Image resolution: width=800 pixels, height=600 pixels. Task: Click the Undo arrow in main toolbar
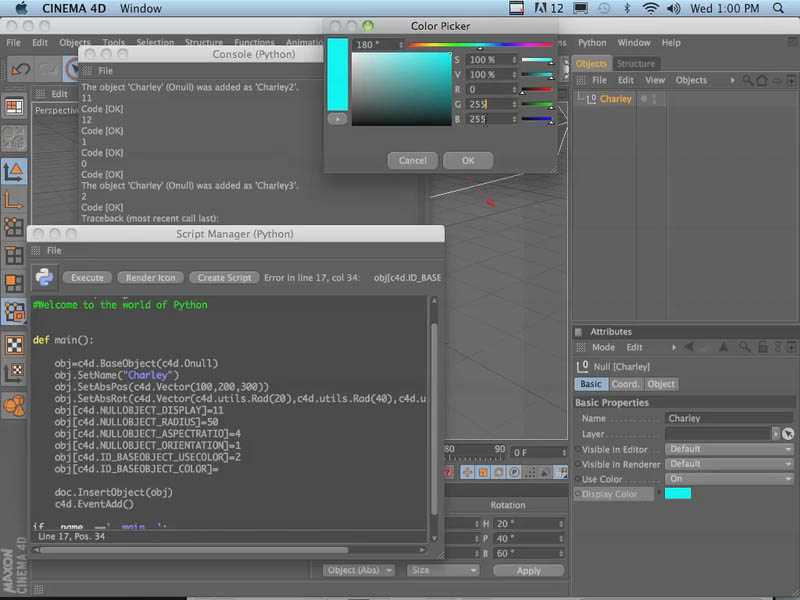21,69
